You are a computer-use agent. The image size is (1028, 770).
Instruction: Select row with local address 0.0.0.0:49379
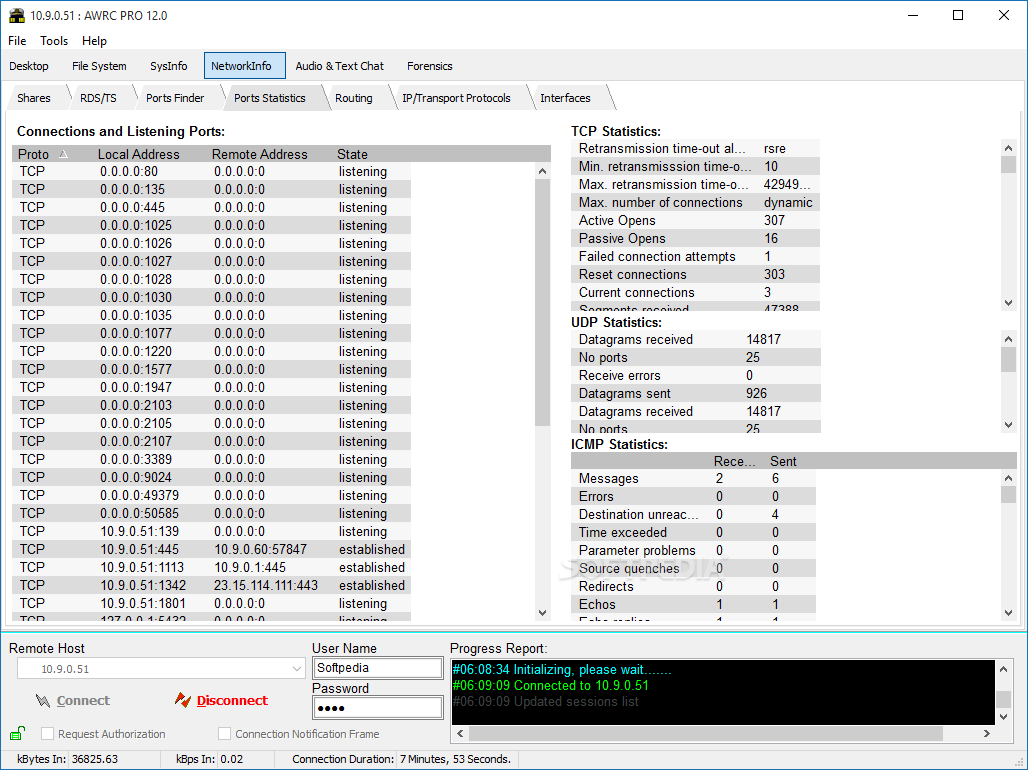point(212,495)
